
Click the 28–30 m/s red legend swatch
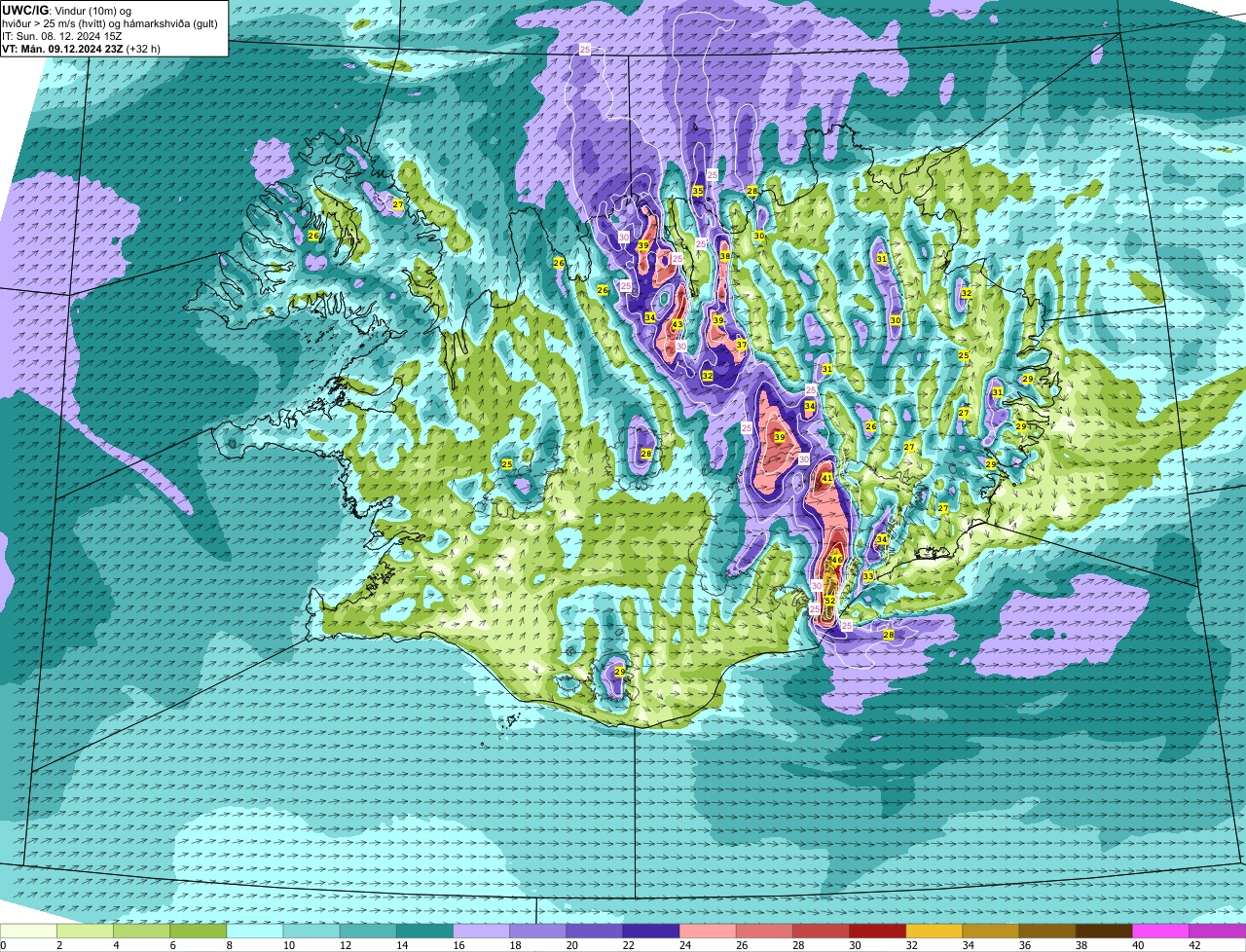(x=822, y=932)
